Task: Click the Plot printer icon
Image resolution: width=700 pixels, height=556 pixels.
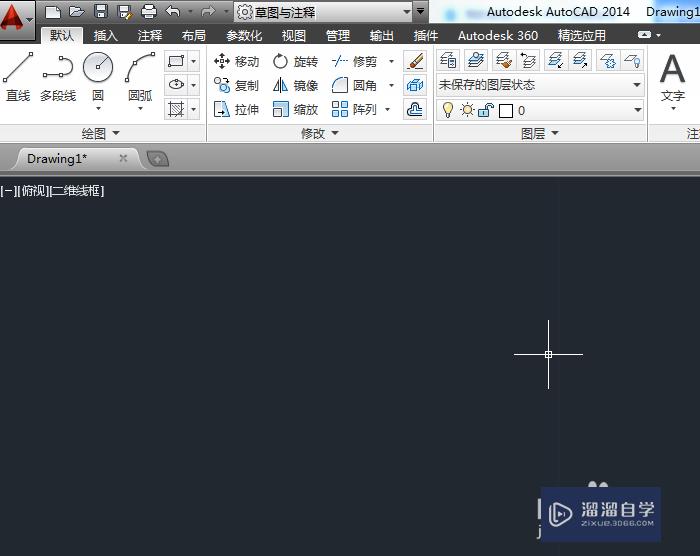Action: (149, 12)
